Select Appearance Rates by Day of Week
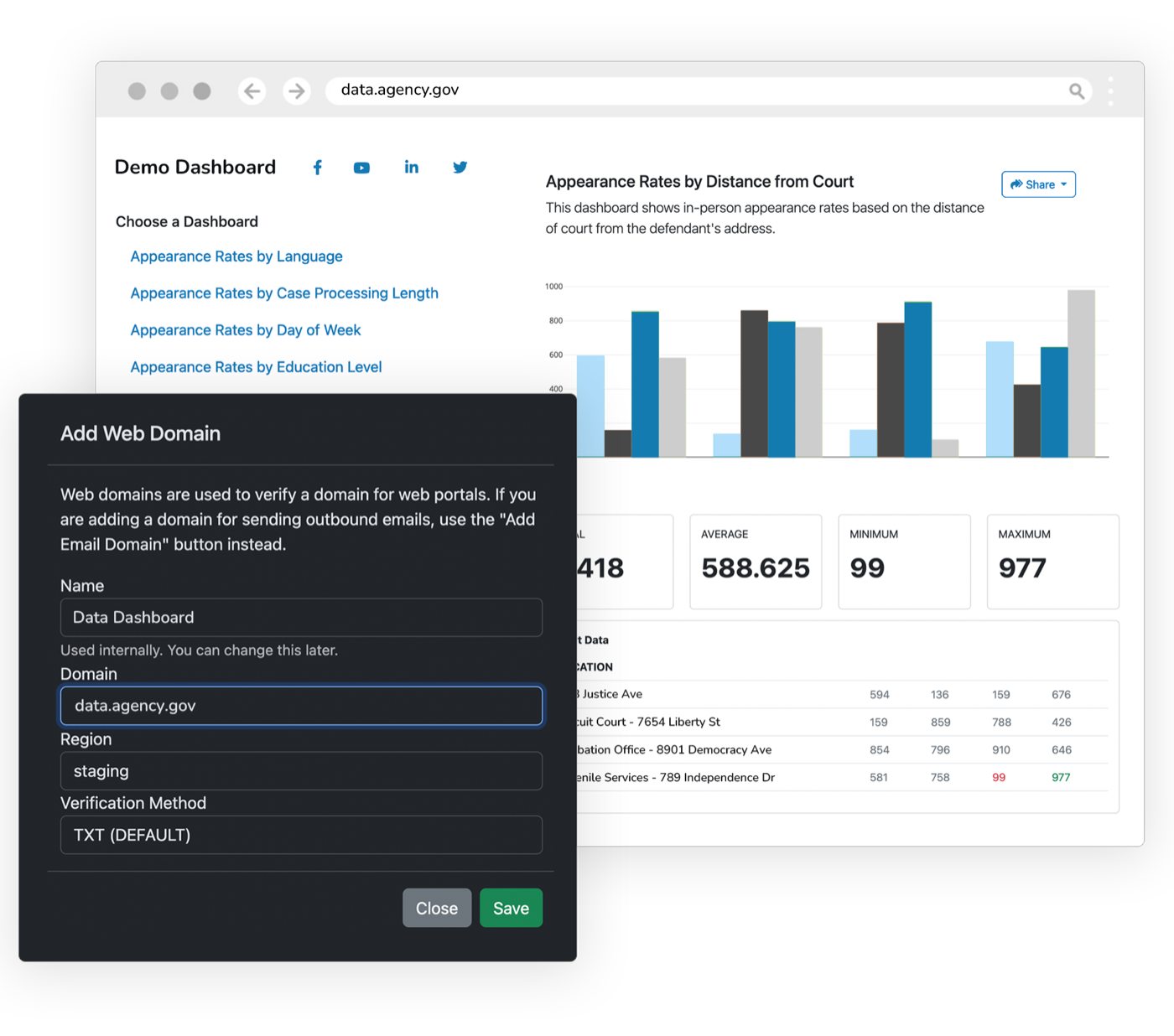The height and width of the screenshot is (1036, 1174). 246,330
